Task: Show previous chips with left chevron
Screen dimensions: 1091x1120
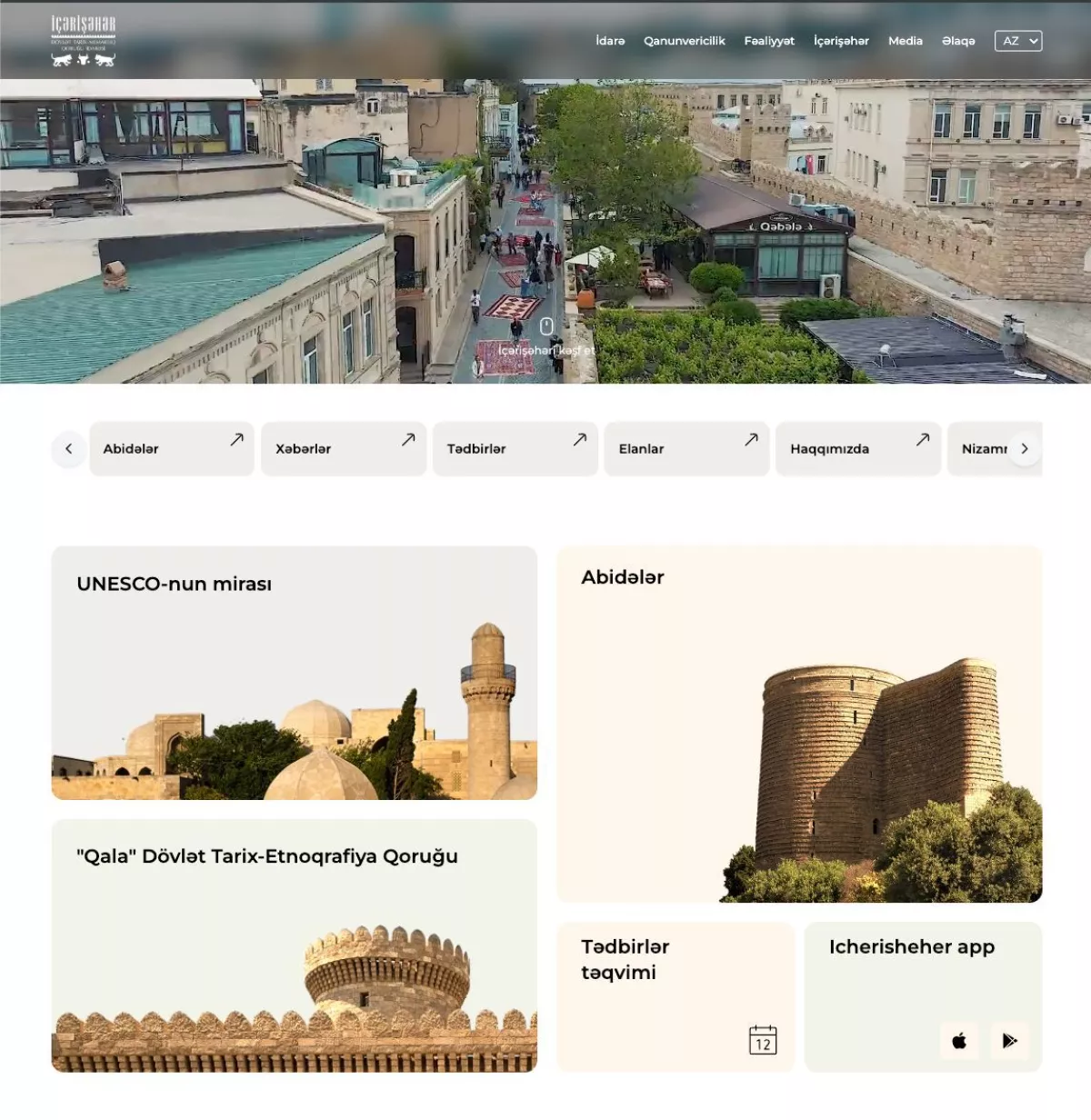Action: pos(69,448)
